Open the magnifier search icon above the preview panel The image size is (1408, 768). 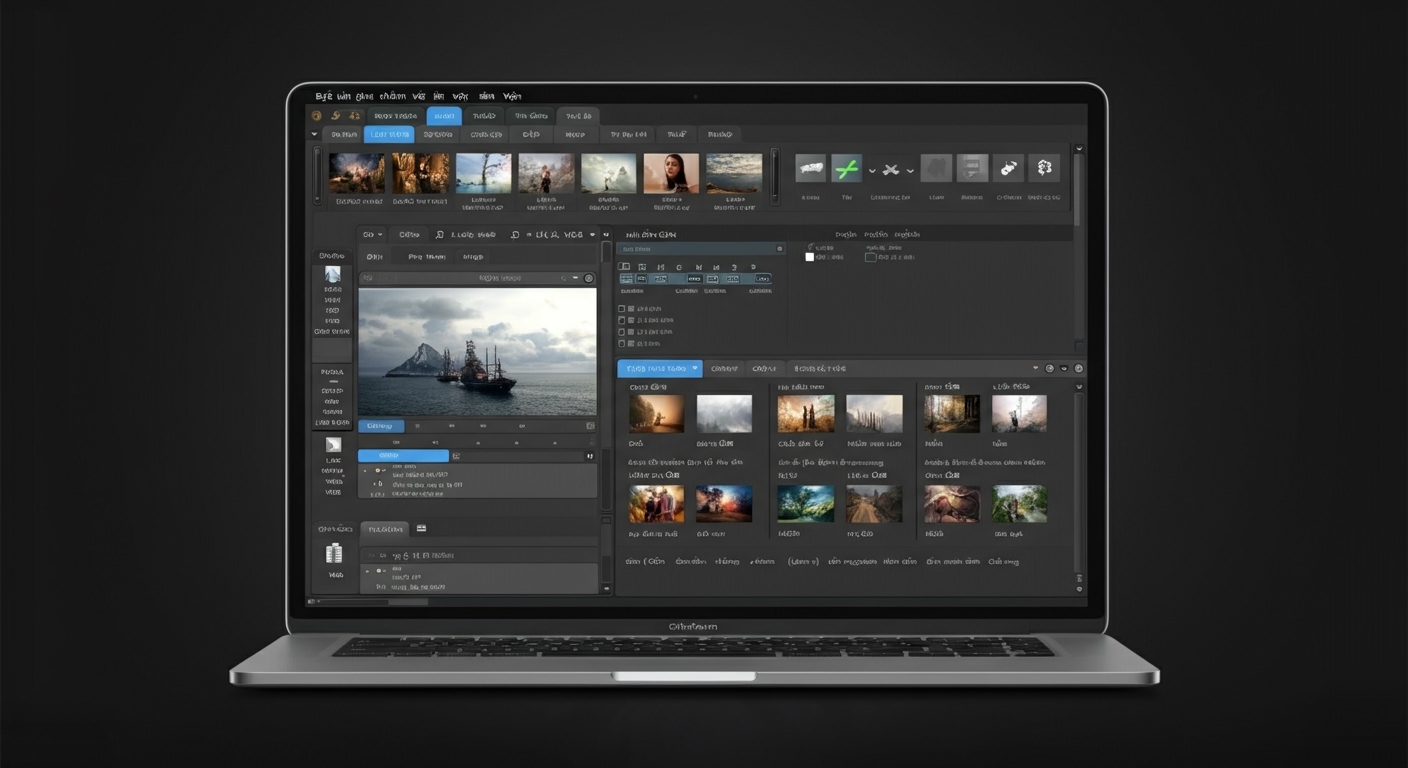point(439,234)
